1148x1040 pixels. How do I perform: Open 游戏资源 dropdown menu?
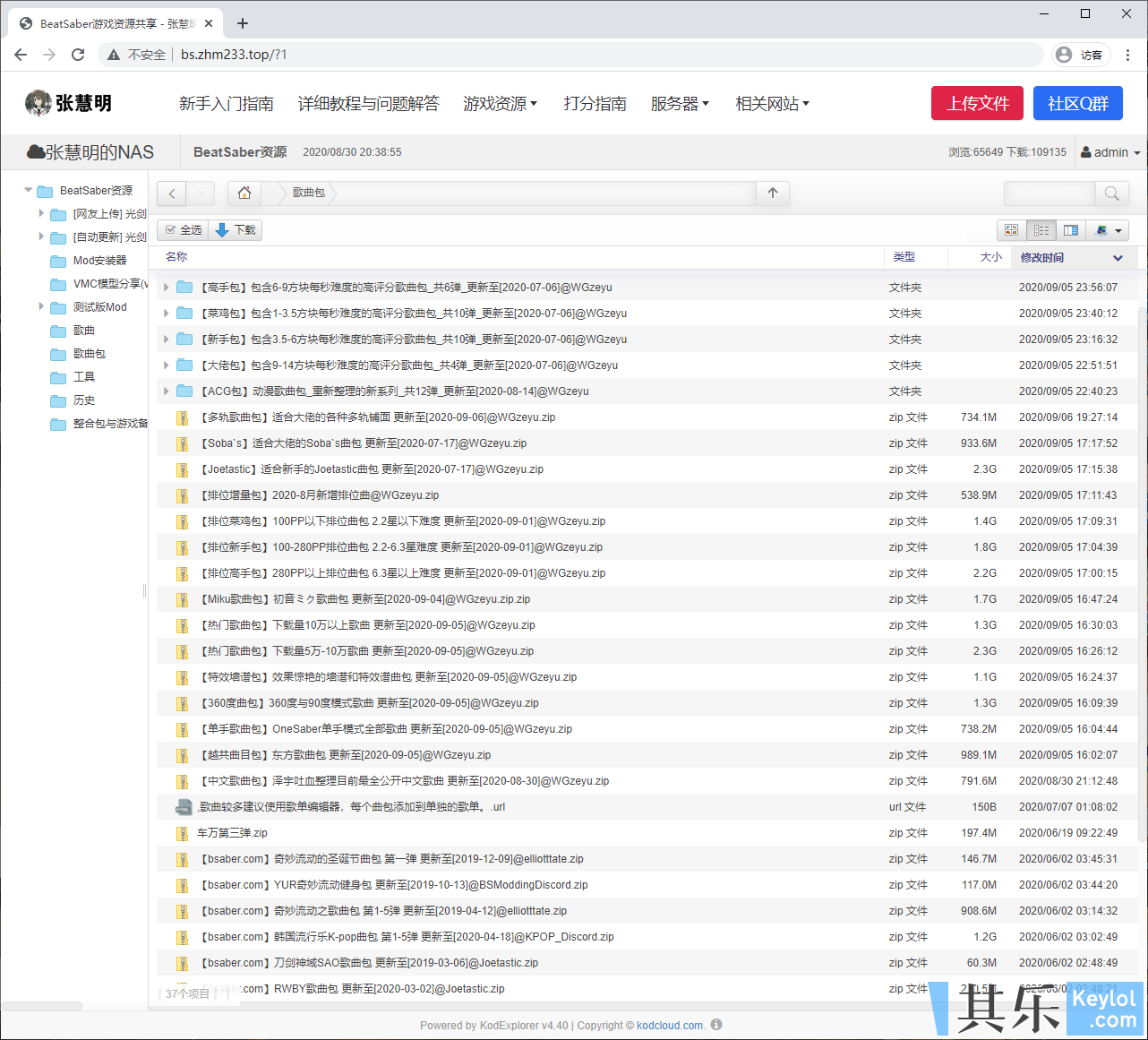tap(500, 104)
